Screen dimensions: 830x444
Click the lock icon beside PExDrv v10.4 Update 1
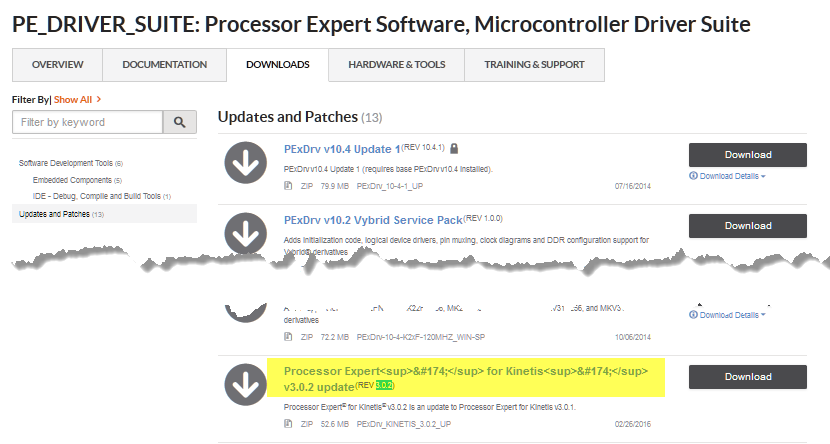(454, 149)
